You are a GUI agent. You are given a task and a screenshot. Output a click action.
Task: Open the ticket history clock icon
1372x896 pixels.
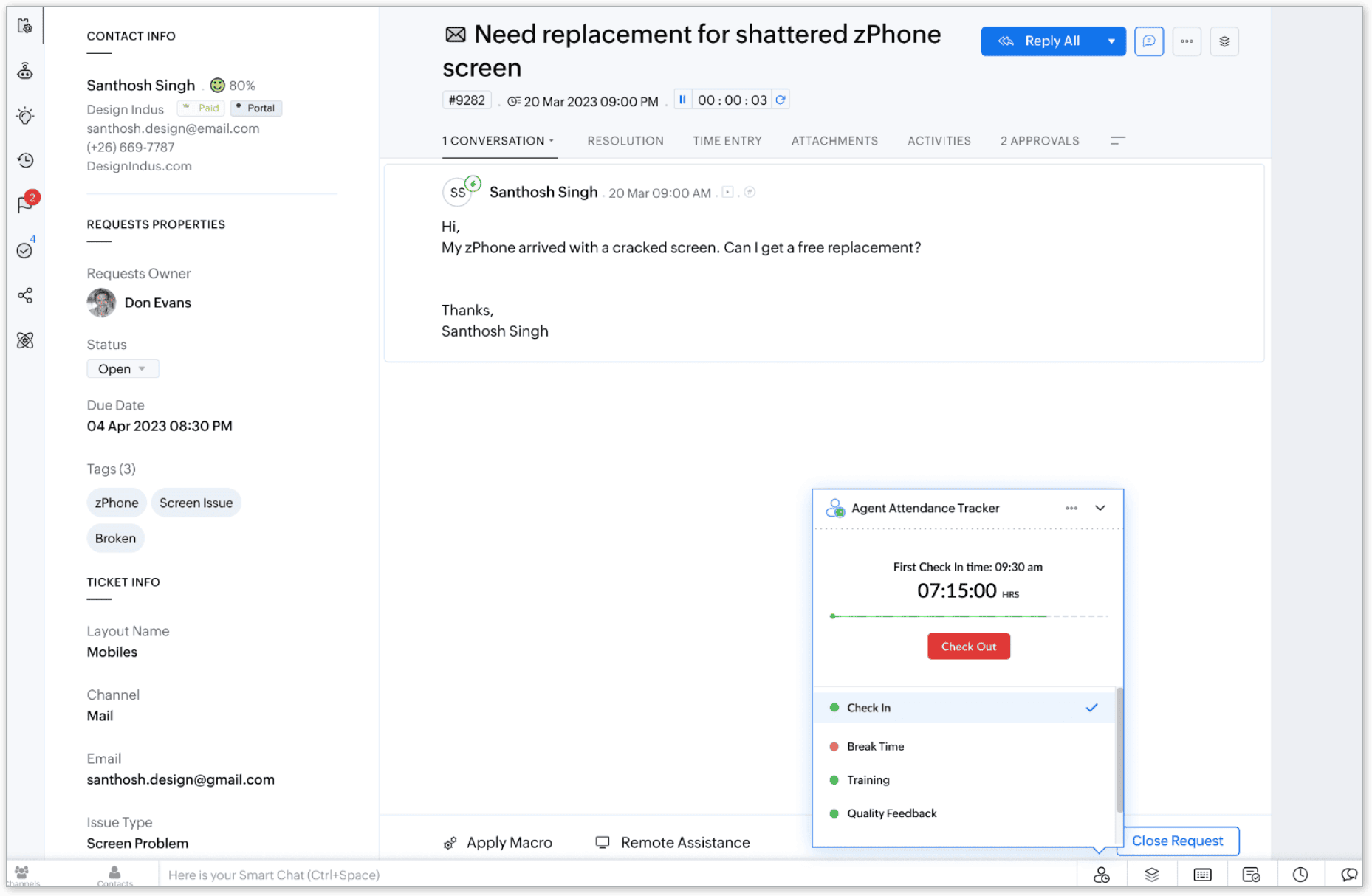tap(25, 160)
